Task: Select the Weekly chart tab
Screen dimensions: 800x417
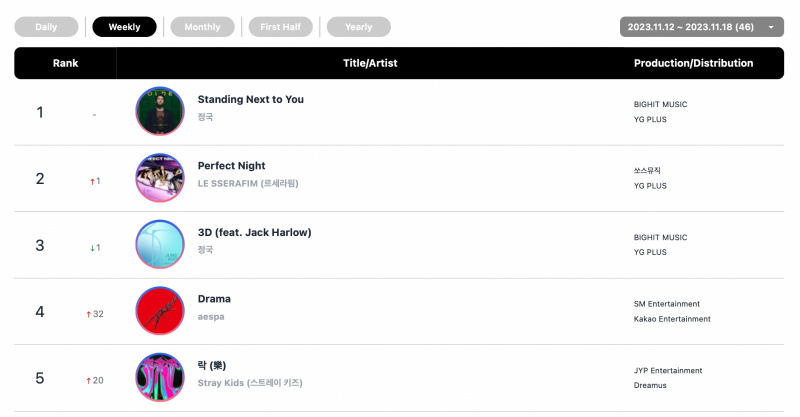Action: 124,27
